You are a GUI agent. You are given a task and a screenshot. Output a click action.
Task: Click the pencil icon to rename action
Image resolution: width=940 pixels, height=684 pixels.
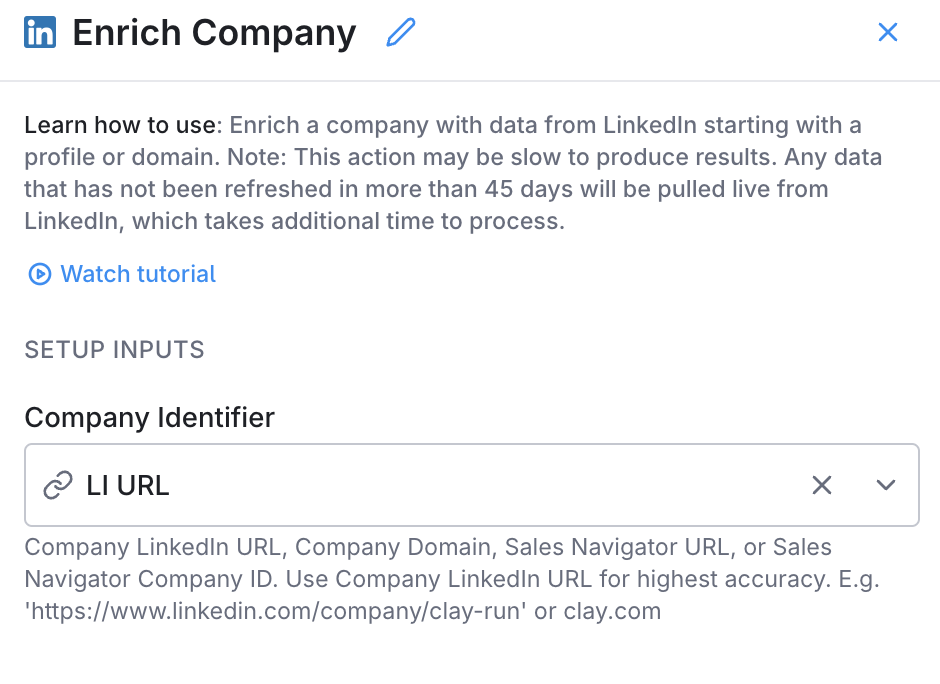point(400,33)
